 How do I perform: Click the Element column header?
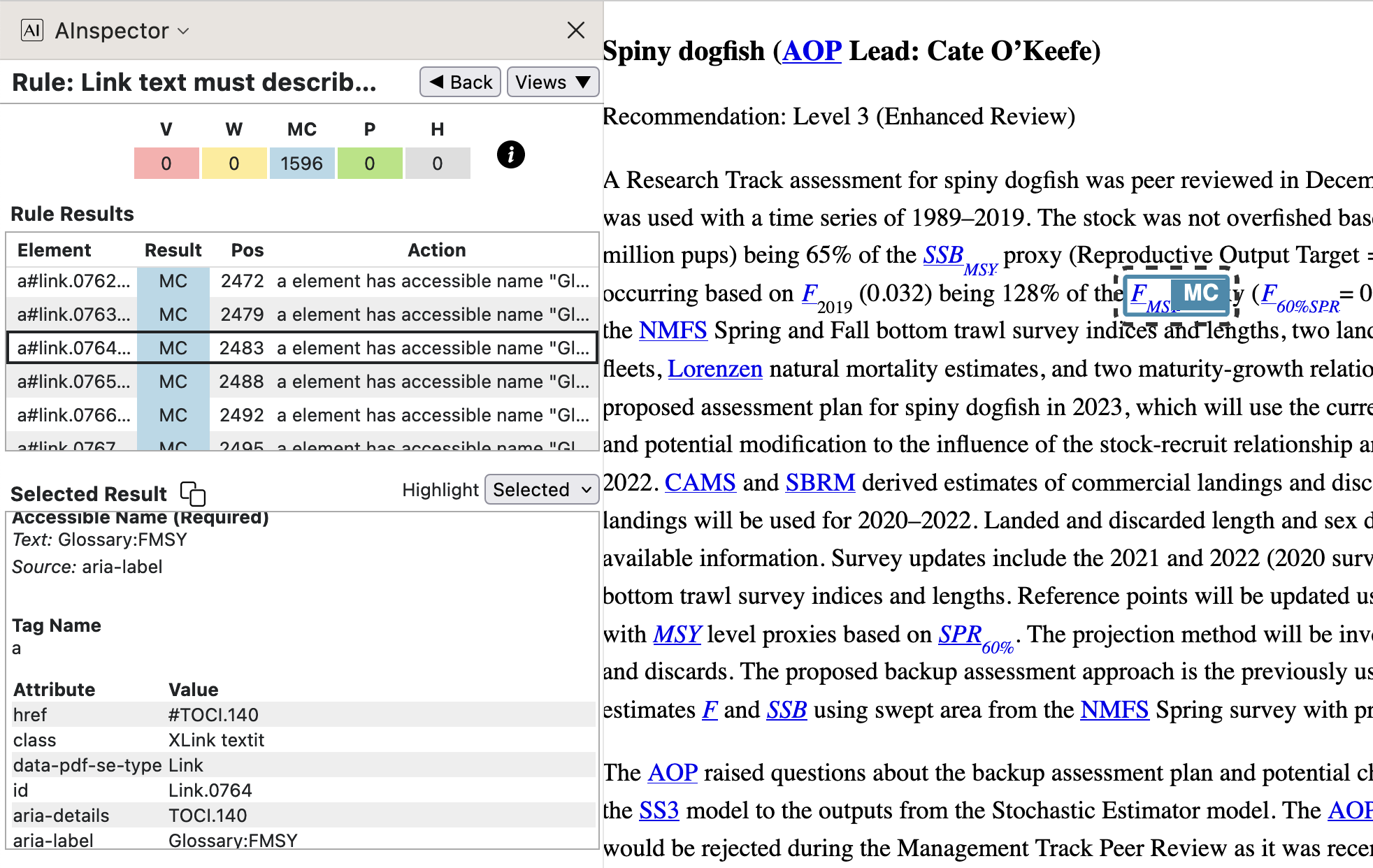point(54,250)
